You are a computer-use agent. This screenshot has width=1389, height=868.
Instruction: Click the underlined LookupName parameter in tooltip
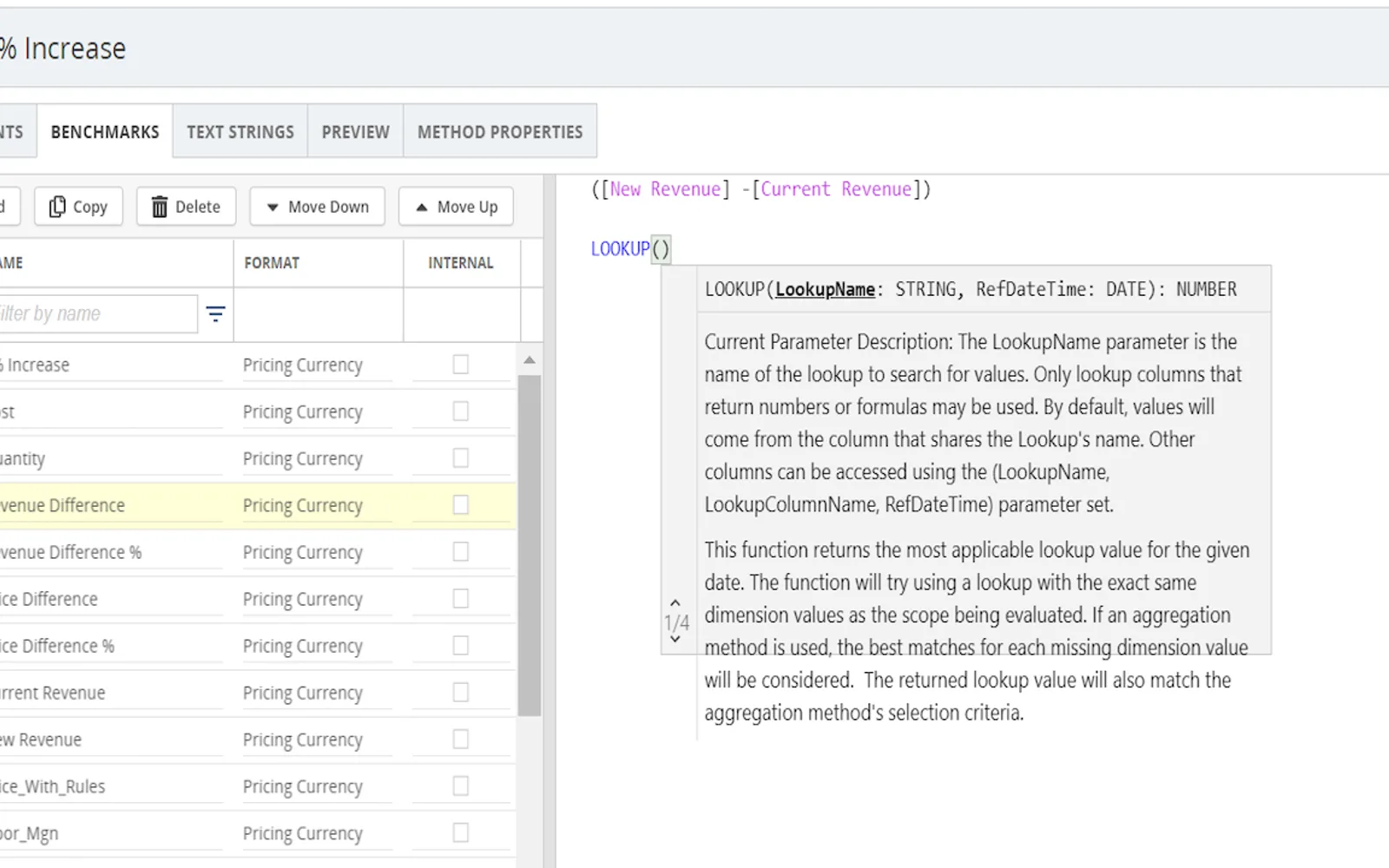point(825,289)
